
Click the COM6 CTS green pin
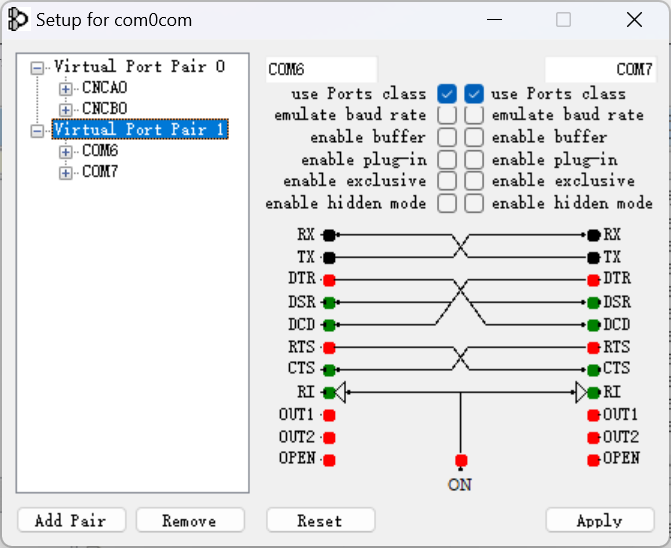pyautogui.click(x=329, y=370)
